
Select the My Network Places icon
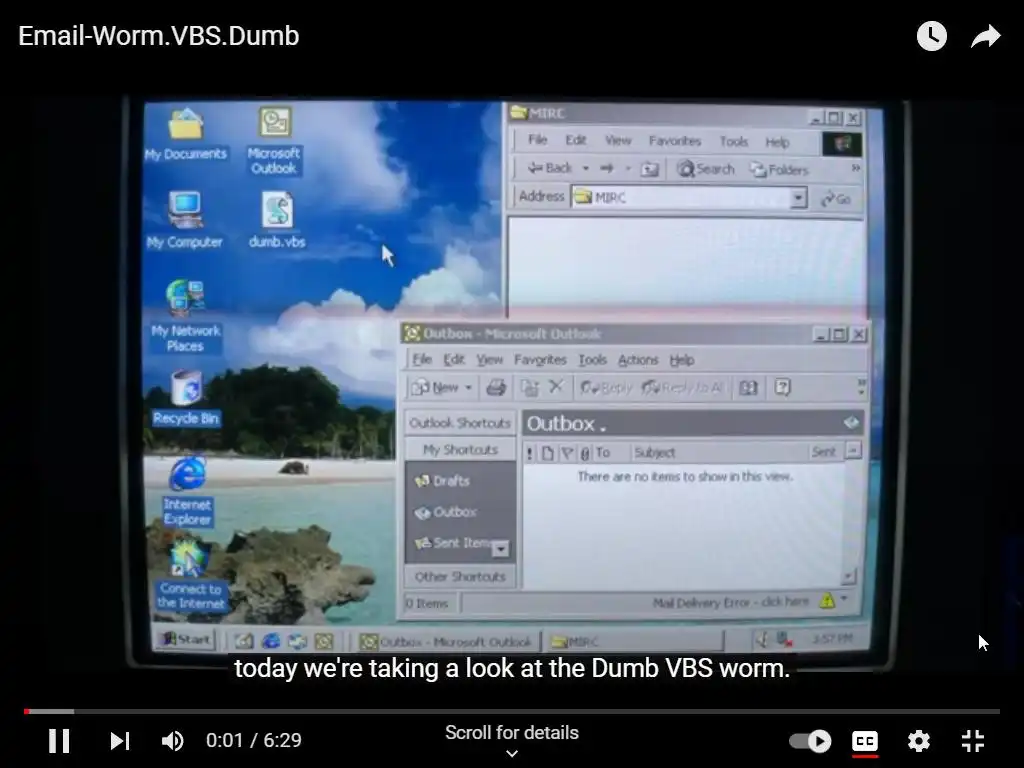tap(185, 317)
